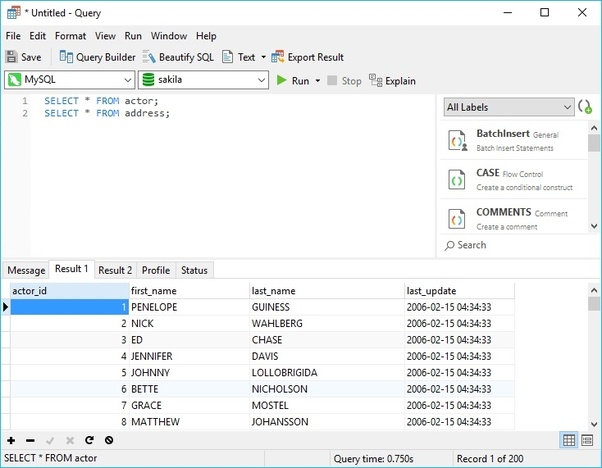Switch to the Status tab
Viewport: 602px width, 468px height.
pyautogui.click(x=194, y=270)
